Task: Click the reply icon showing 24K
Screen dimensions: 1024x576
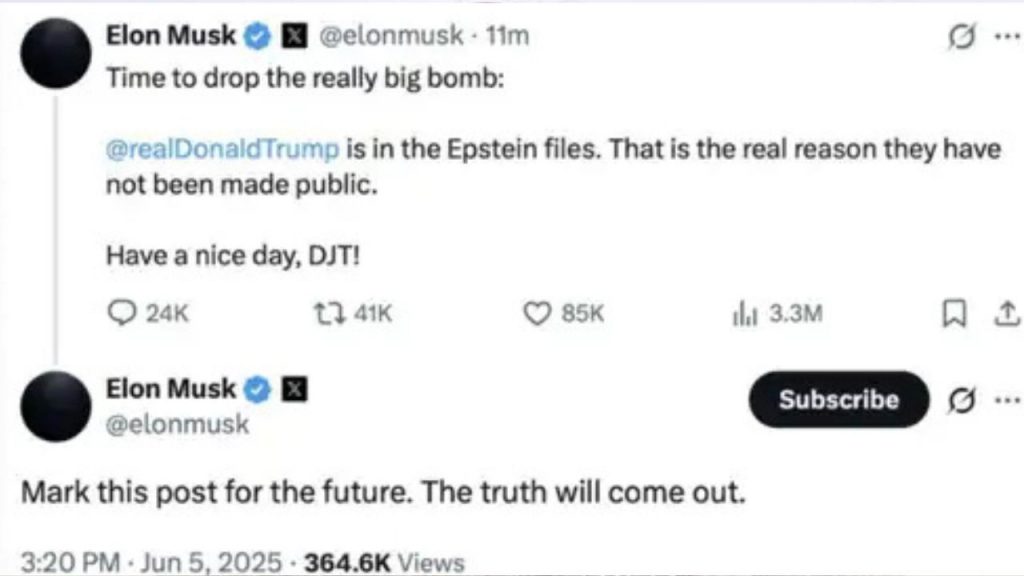Action: 121,314
